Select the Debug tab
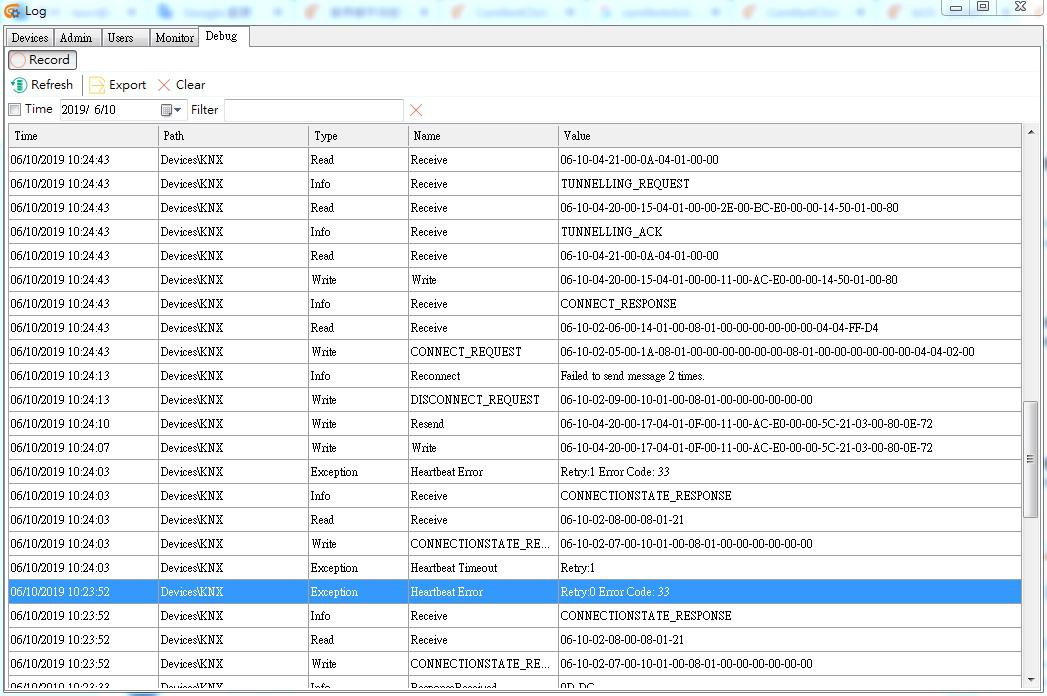This screenshot has width=1047, height=696. pyautogui.click(x=222, y=36)
